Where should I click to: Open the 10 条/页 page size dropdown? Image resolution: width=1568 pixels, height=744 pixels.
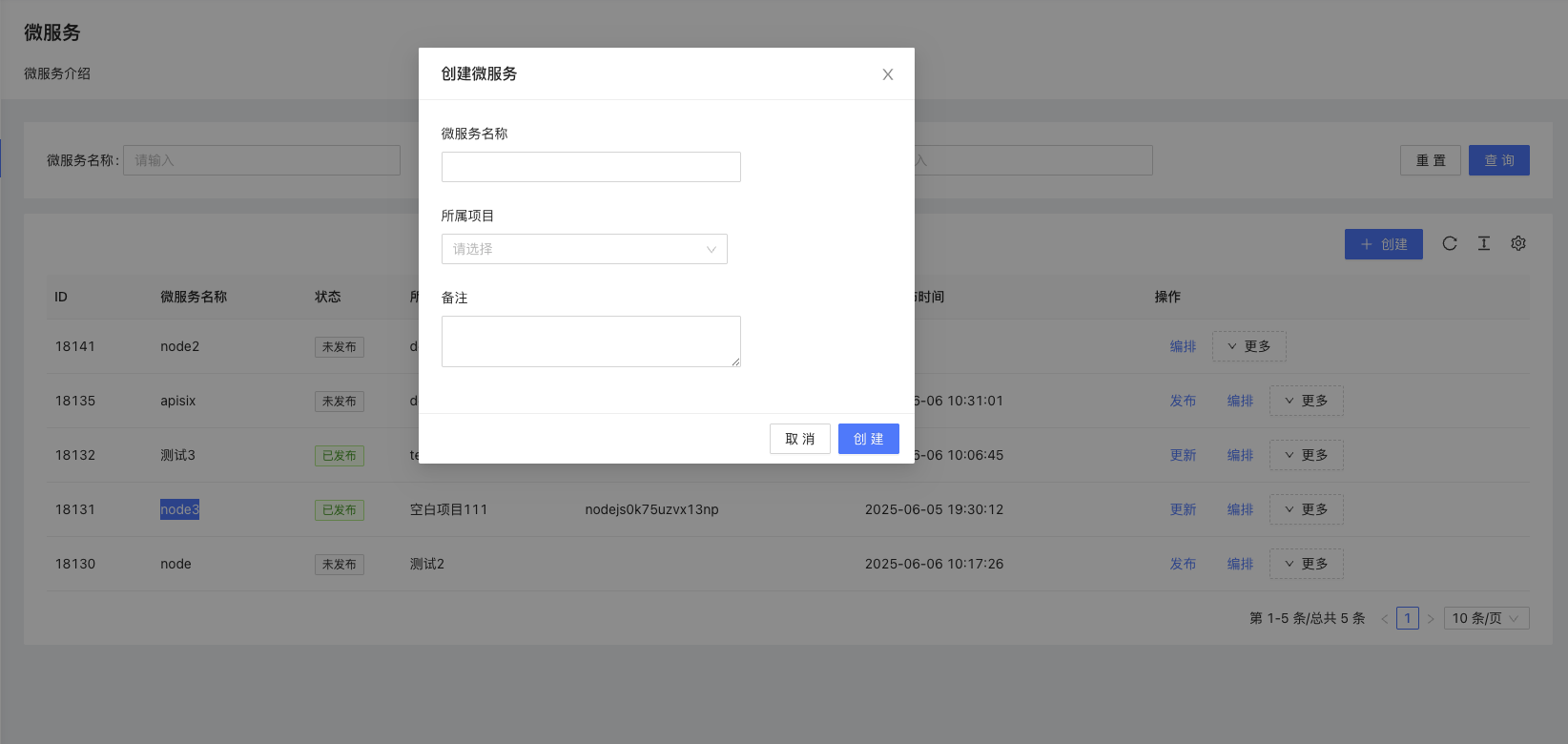pos(1486,618)
